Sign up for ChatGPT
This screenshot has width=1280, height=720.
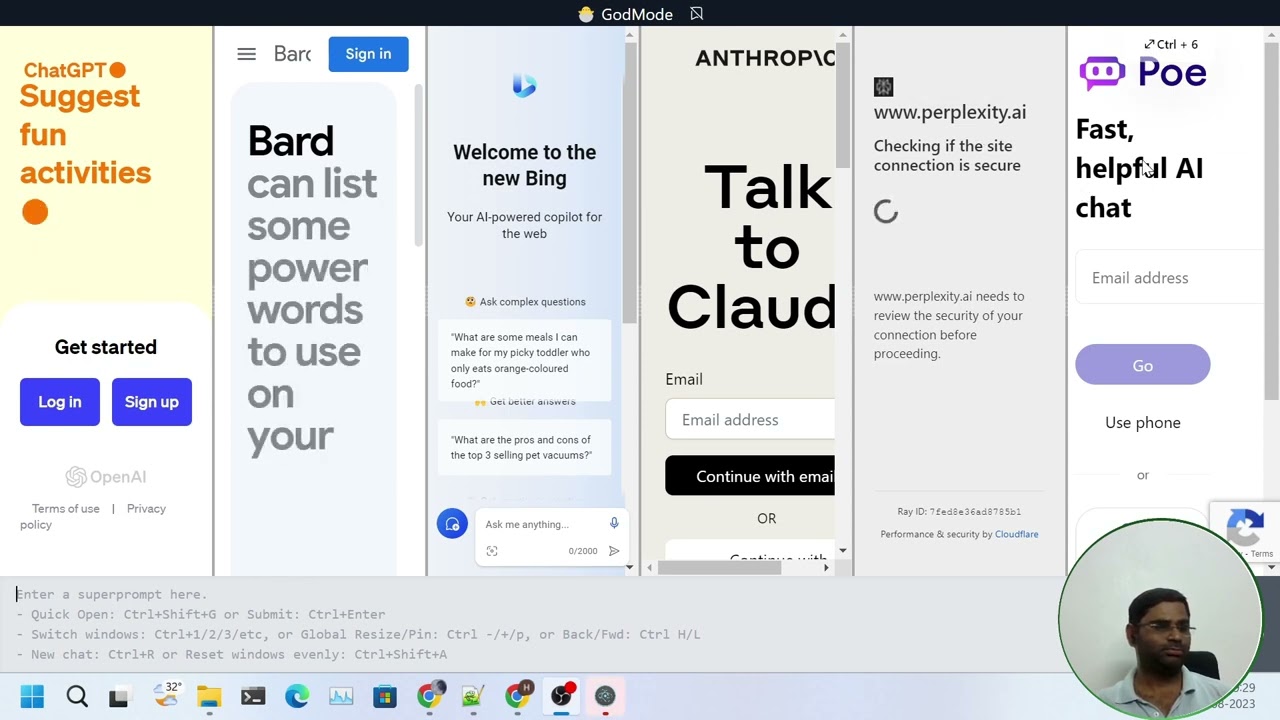click(152, 402)
